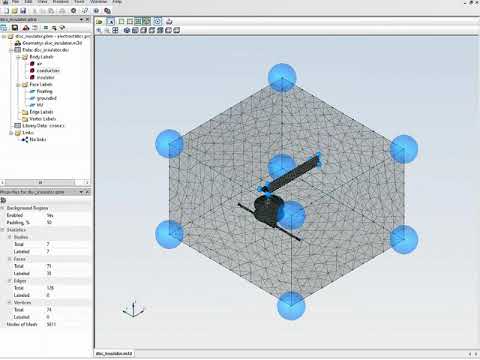Select the Edge Labels folder
Viewport: 480px width, 360px height.
[41, 112]
